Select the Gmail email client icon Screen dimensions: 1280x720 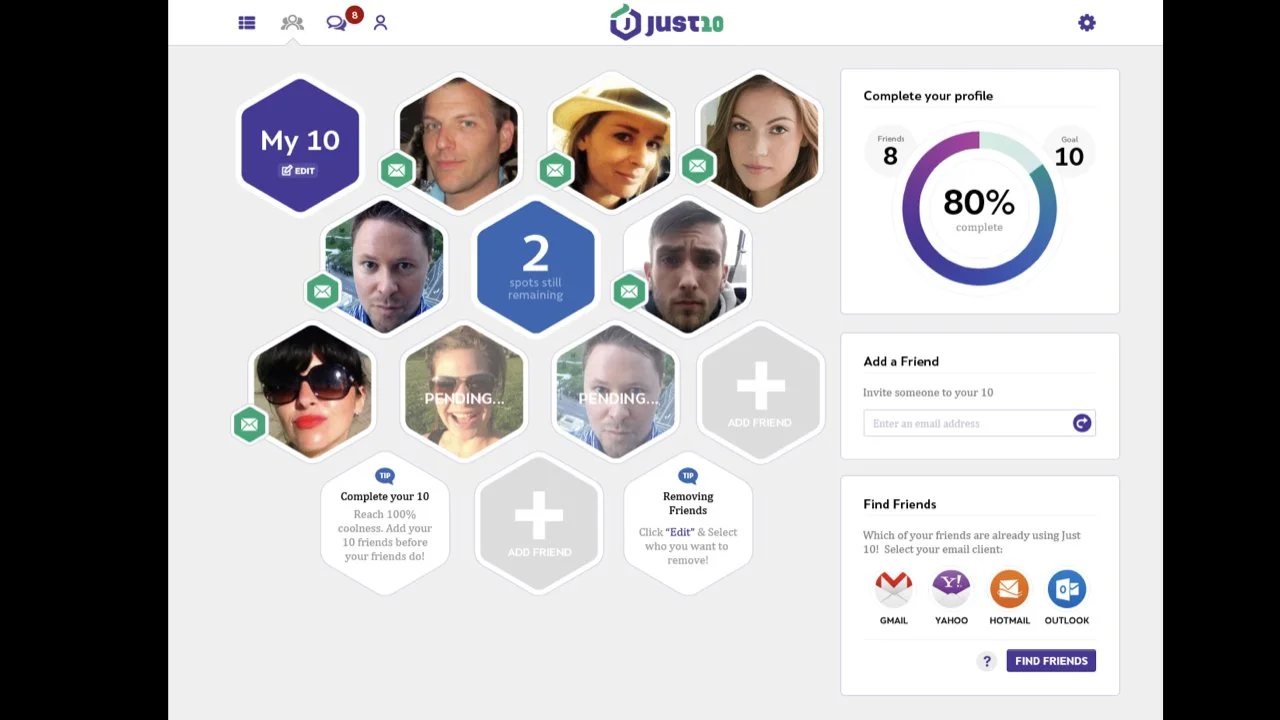[894, 589]
